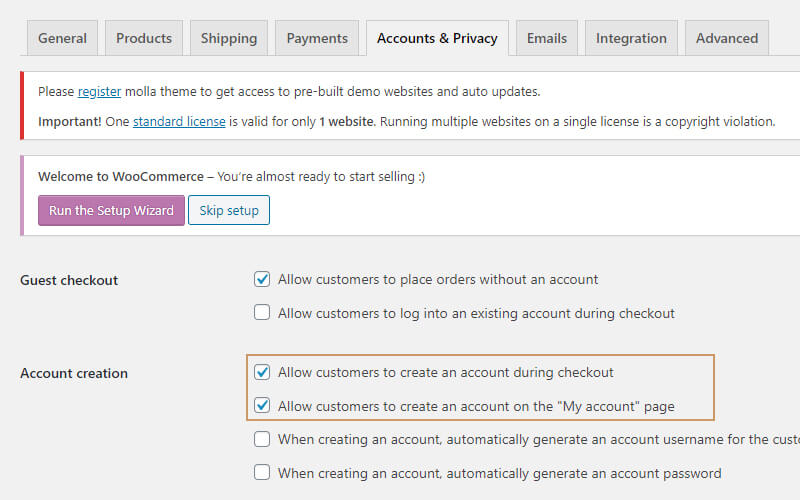
Task: Click the "Guest checkout" section heading
Action: point(69,281)
